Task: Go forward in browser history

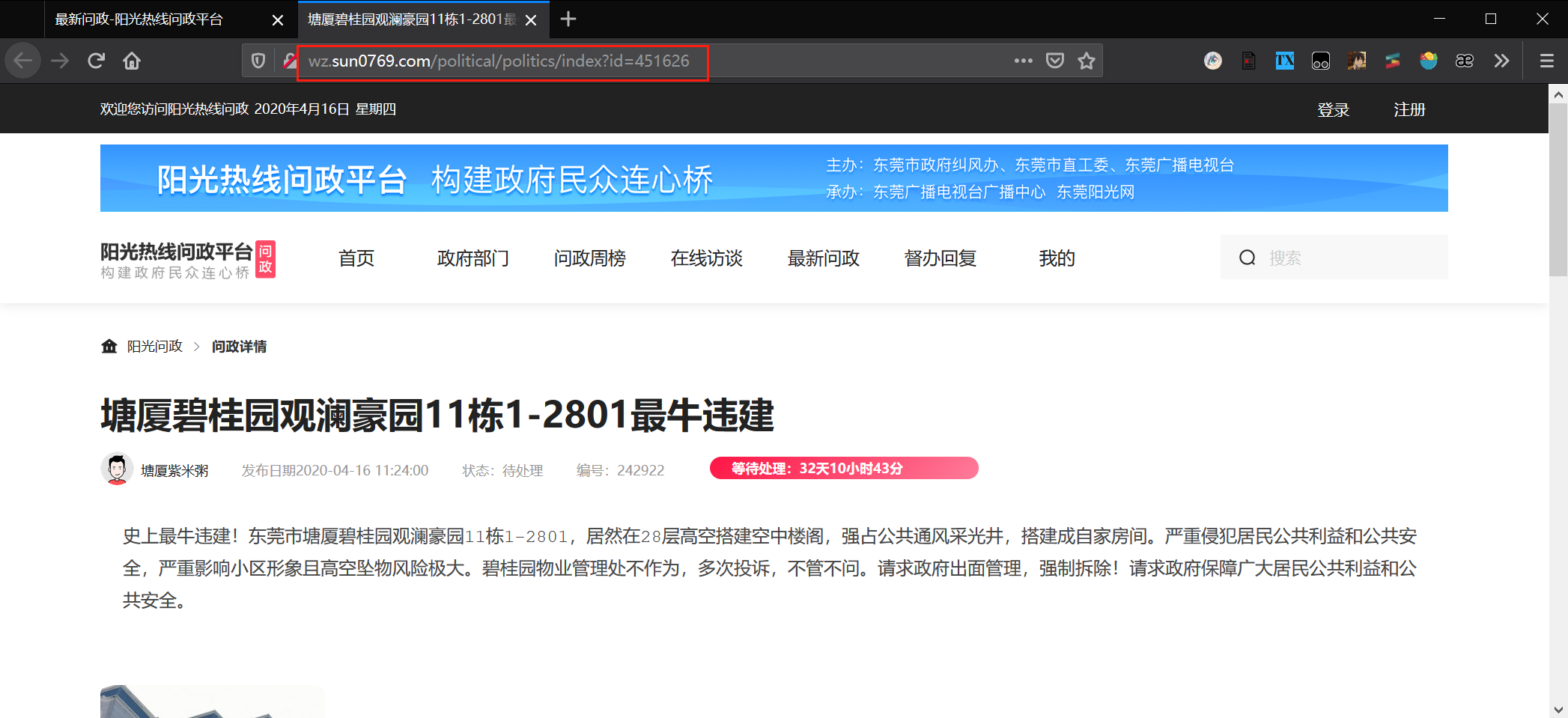Action: (x=60, y=61)
